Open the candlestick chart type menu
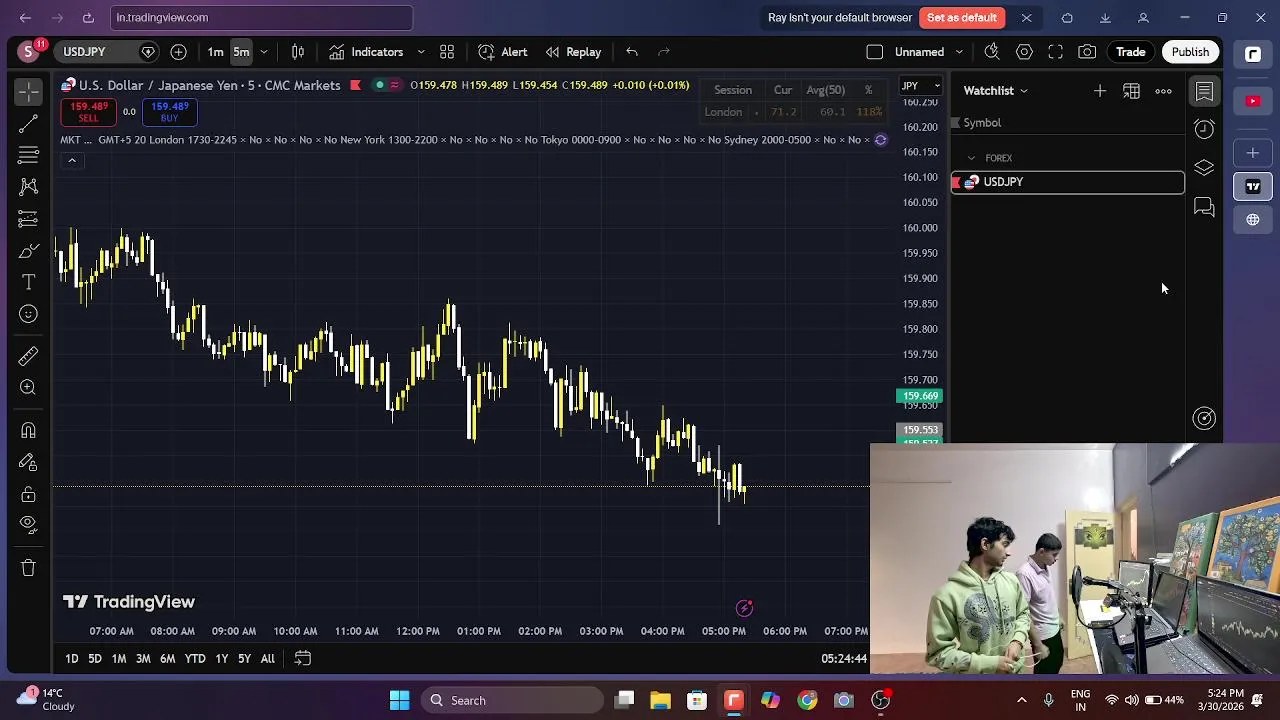The image size is (1280, 720). click(297, 52)
